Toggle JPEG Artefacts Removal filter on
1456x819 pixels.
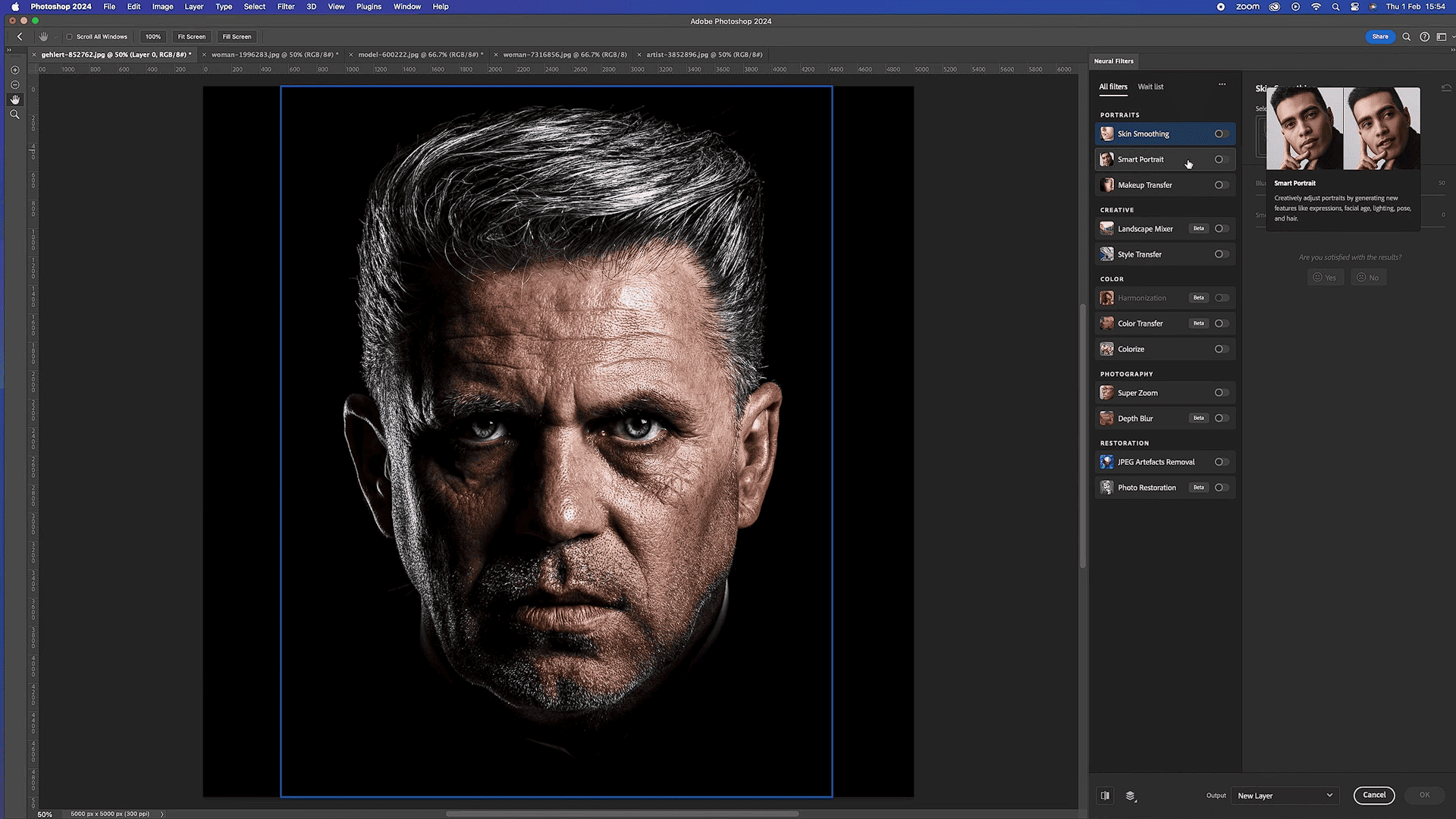pyautogui.click(x=1221, y=462)
